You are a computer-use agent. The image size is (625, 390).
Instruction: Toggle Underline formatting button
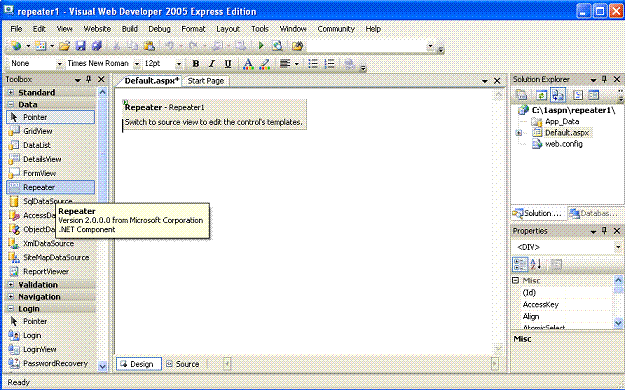[228, 64]
